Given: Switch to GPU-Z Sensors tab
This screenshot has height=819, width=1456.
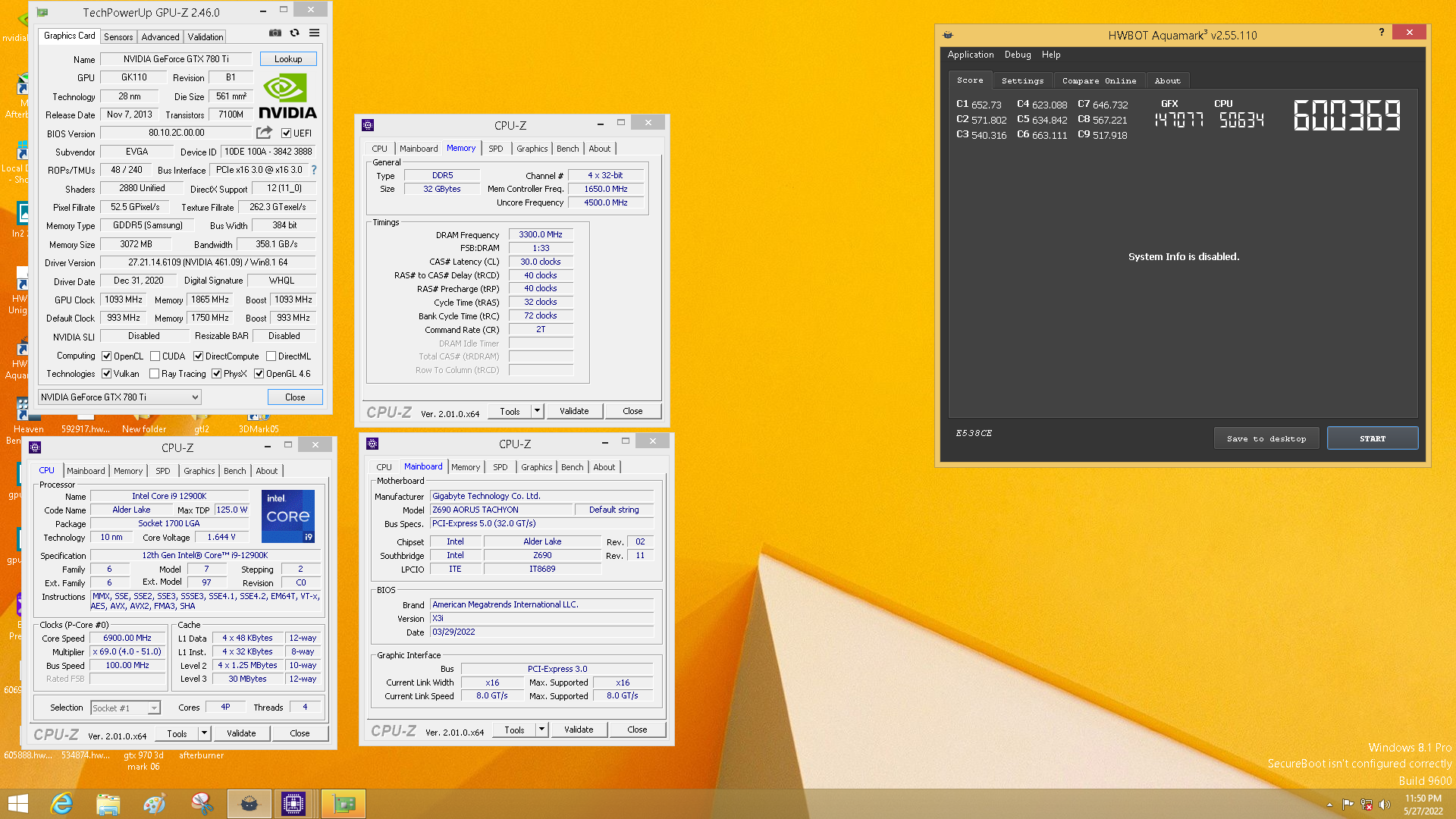Looking at the screenshot, I should click(118, 36).
